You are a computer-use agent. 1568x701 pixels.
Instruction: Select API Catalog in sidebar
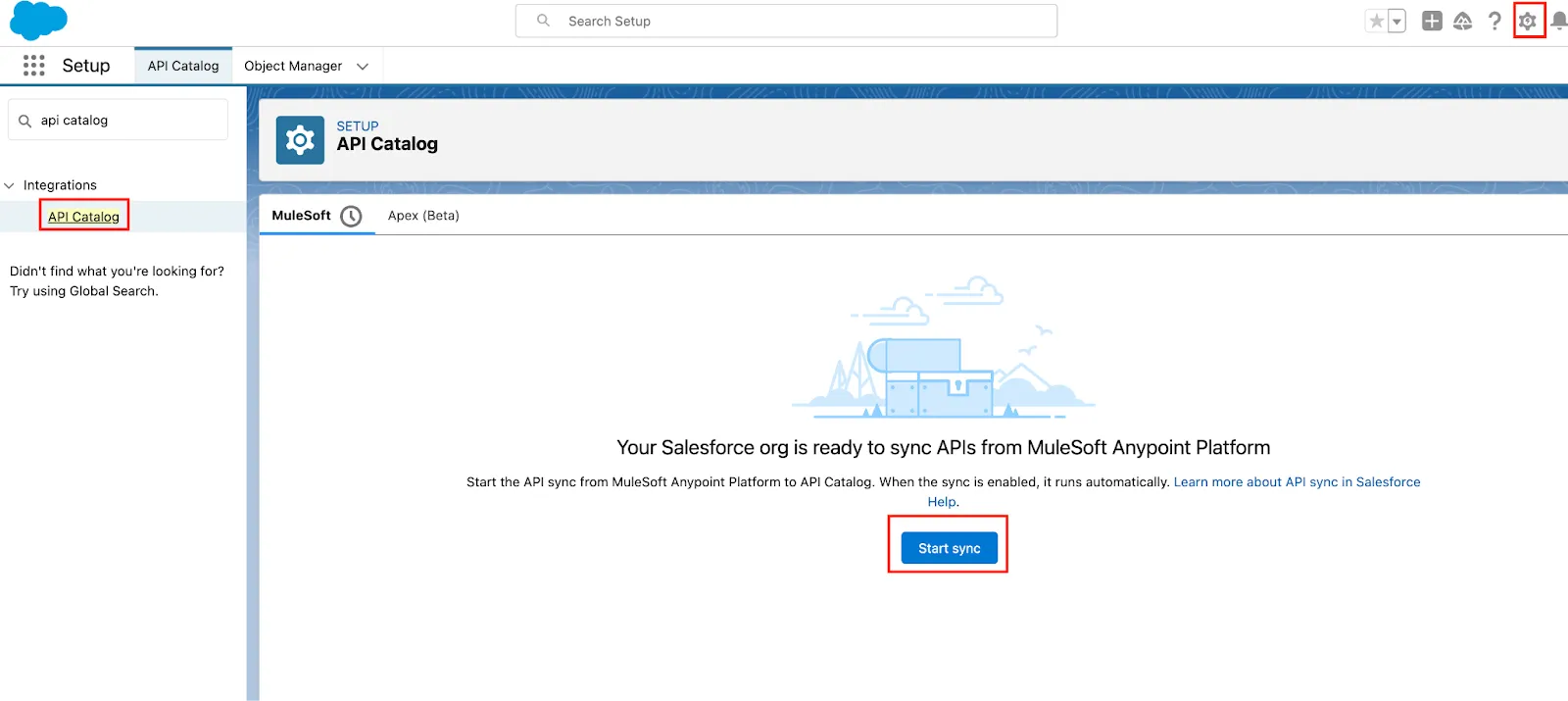(84, 217)
